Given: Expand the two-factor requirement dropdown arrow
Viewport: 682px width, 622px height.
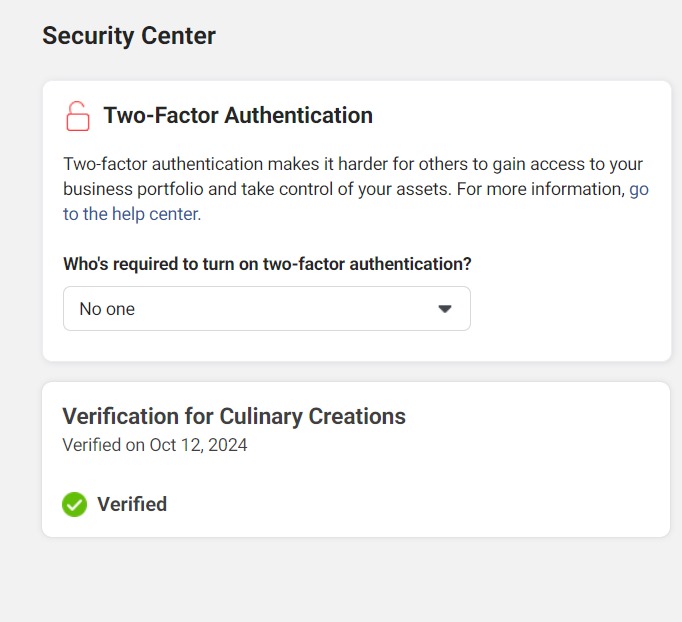Looking at the screenshot, I should tap(445, 309).
